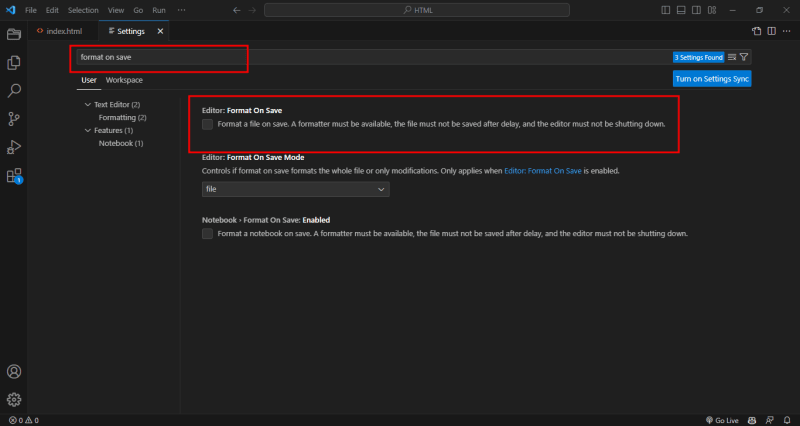The width and height of the screenshot is (800, 426).
Task: Click the Copilot status bar icon
Action: click(x=752, y=420)
